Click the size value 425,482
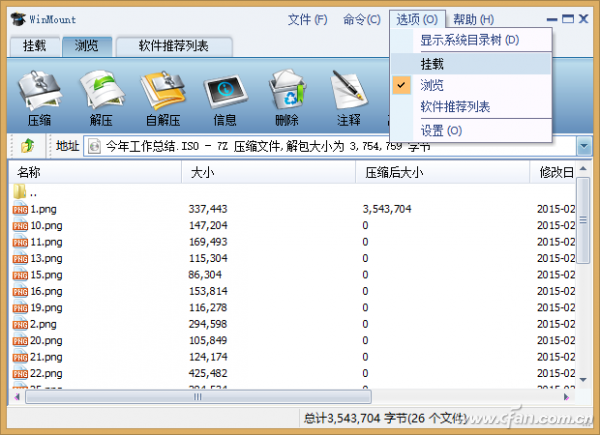 [208, 373]
